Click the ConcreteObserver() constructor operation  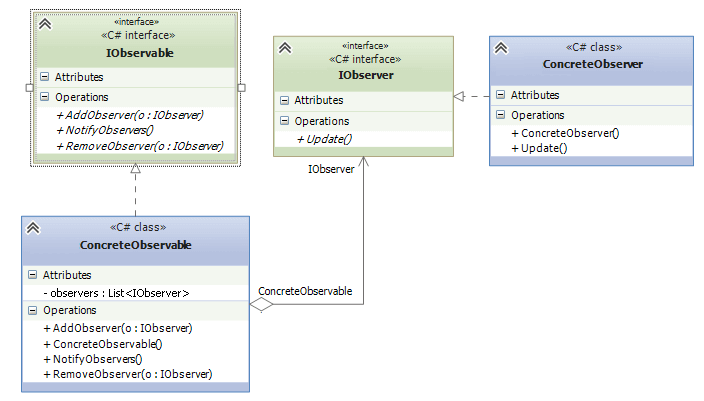[x=565, y=133]
